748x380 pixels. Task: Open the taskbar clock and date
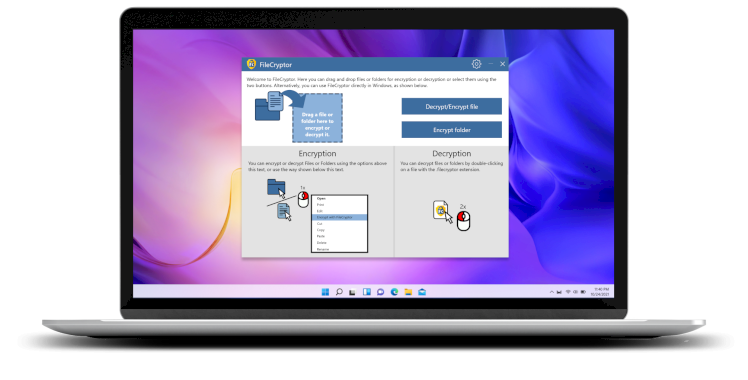(x=601, y=292)
